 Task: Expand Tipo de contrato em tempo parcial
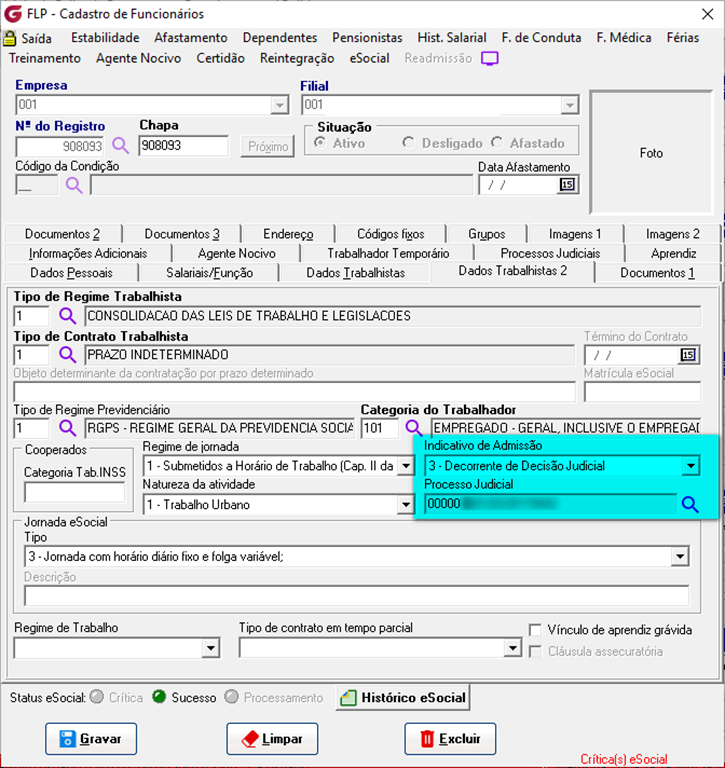512,648
